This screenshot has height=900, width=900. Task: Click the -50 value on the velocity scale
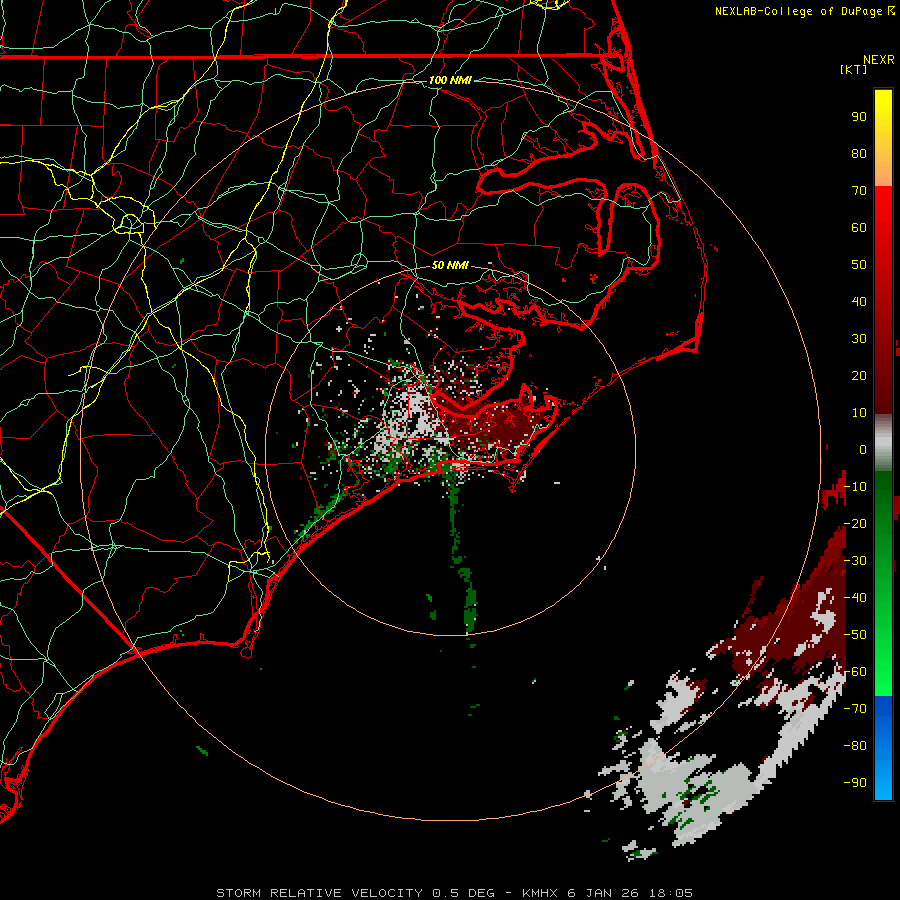855,635
